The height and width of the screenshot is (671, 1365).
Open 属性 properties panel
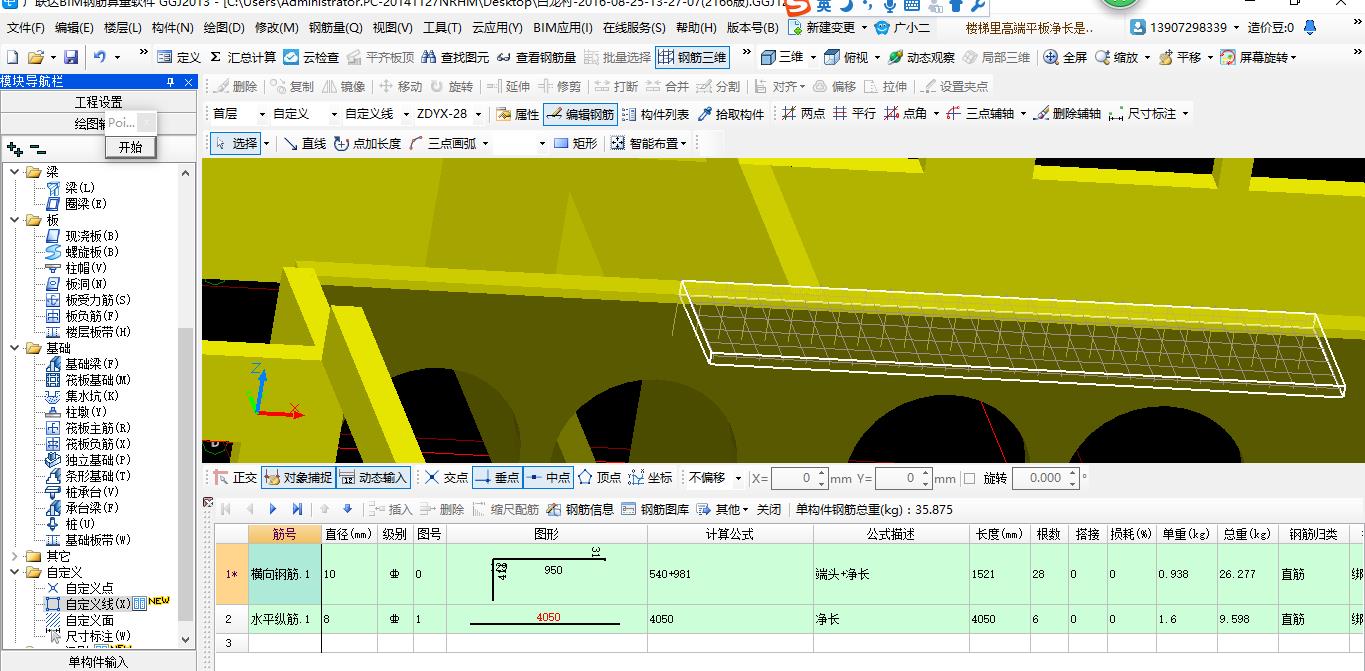[518, 114]
